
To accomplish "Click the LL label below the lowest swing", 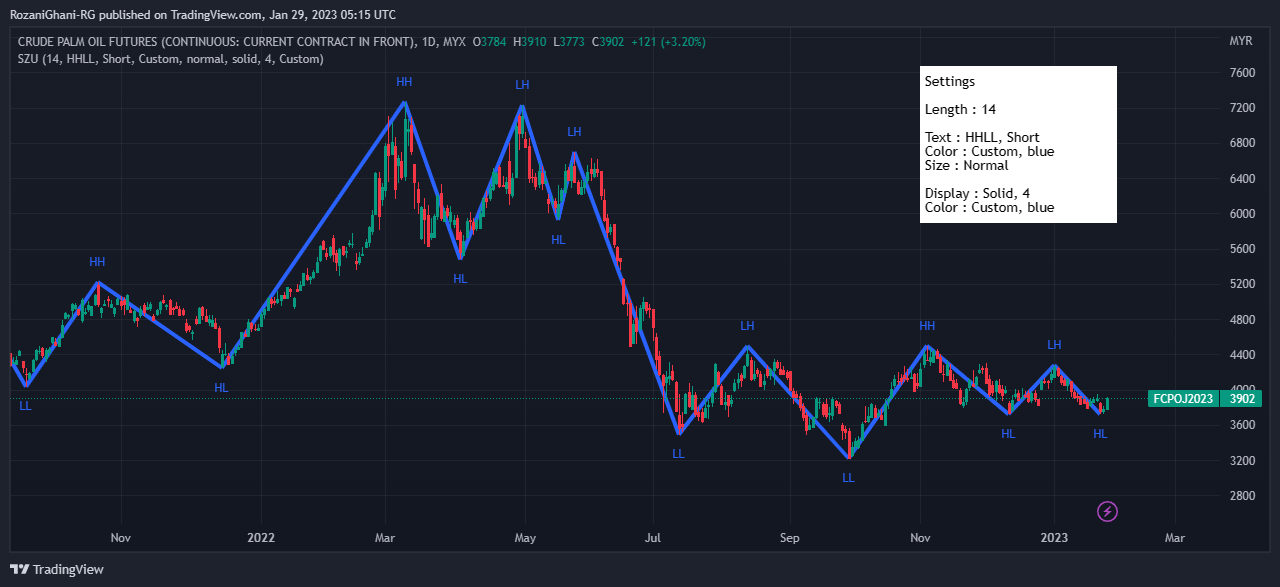I will coord(848,478).
